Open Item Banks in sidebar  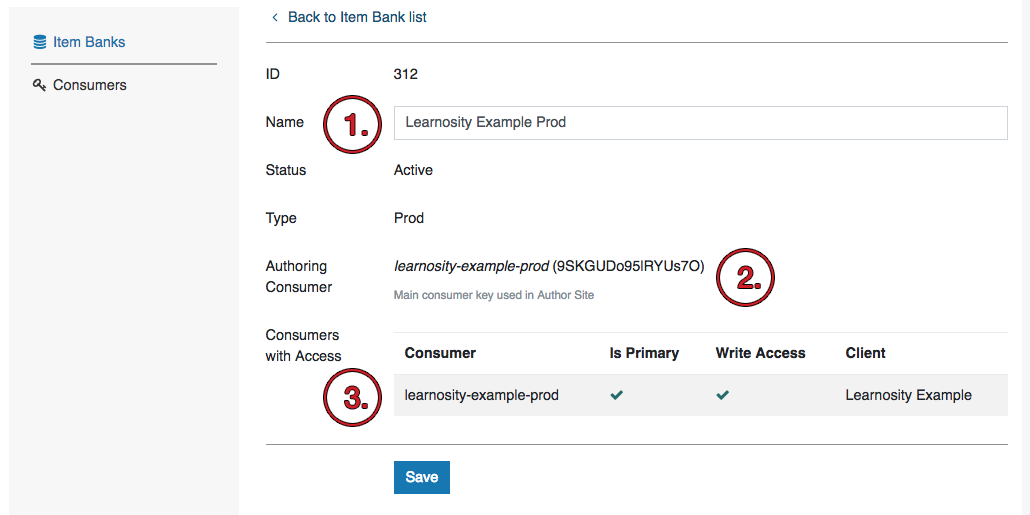click(x=89, y=42)
